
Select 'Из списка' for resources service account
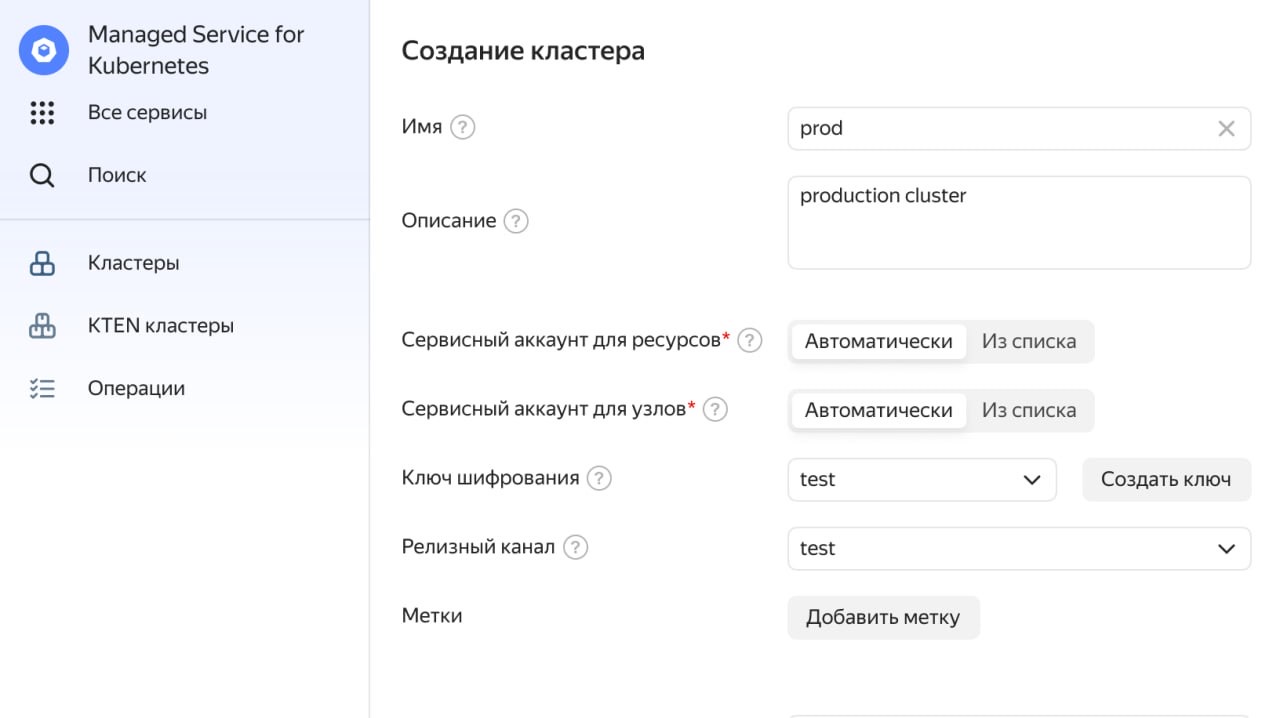point(1029,341)
